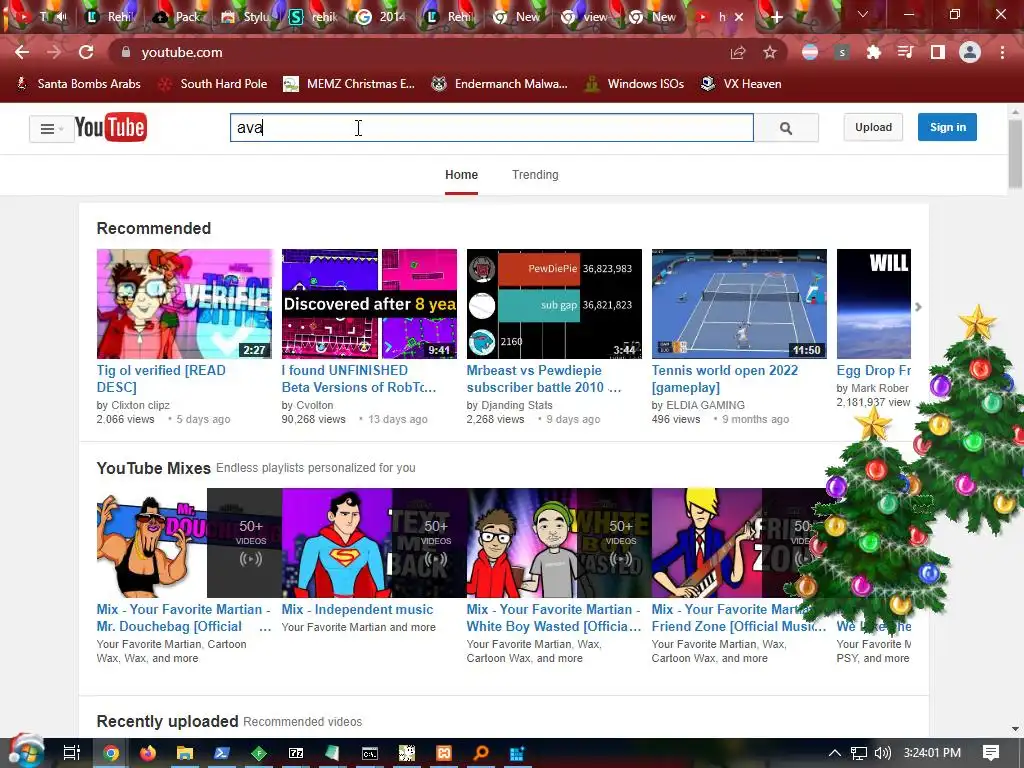Open Chrome three-dot menu
The width and height of the screenshot is (1024, 768).
pyautogui.click(x=1002, y=52)
